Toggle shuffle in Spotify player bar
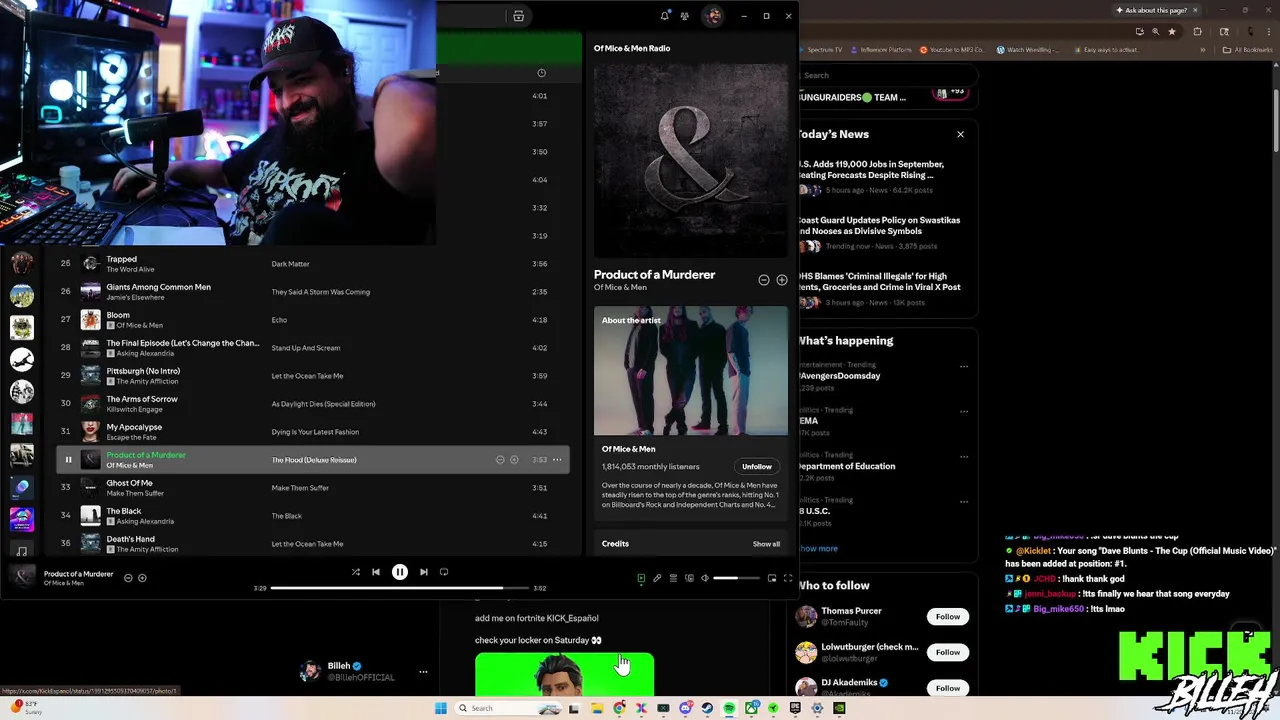Viewport: 1280px width, 720px height. click(x=355, y=572)
